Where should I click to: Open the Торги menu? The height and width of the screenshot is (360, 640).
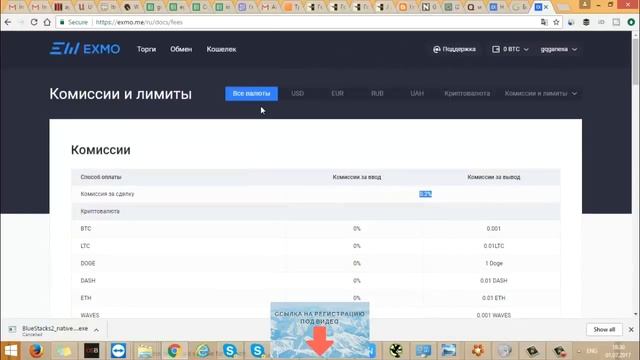[147, 49]
